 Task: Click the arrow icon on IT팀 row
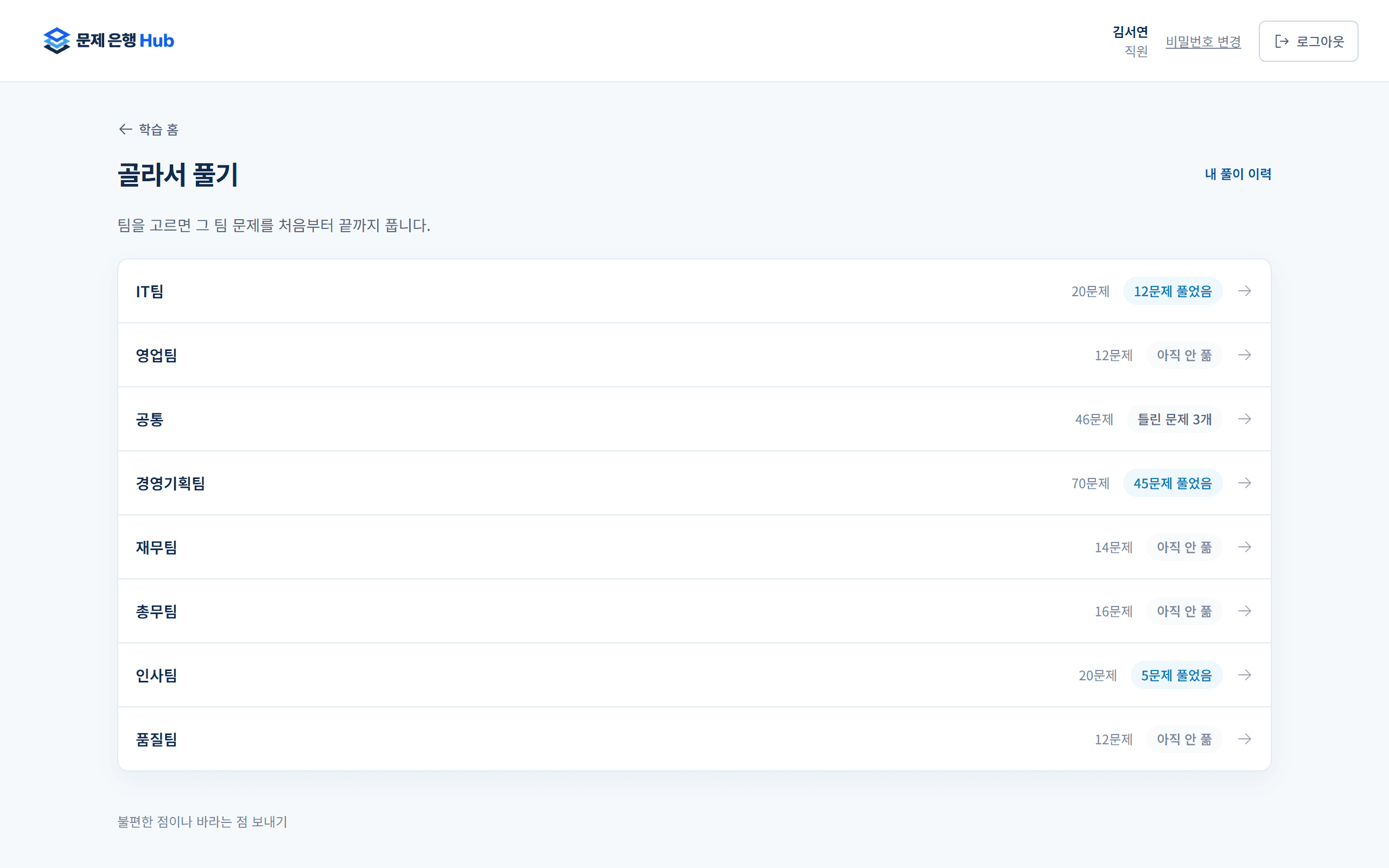tap(1244, 291)
